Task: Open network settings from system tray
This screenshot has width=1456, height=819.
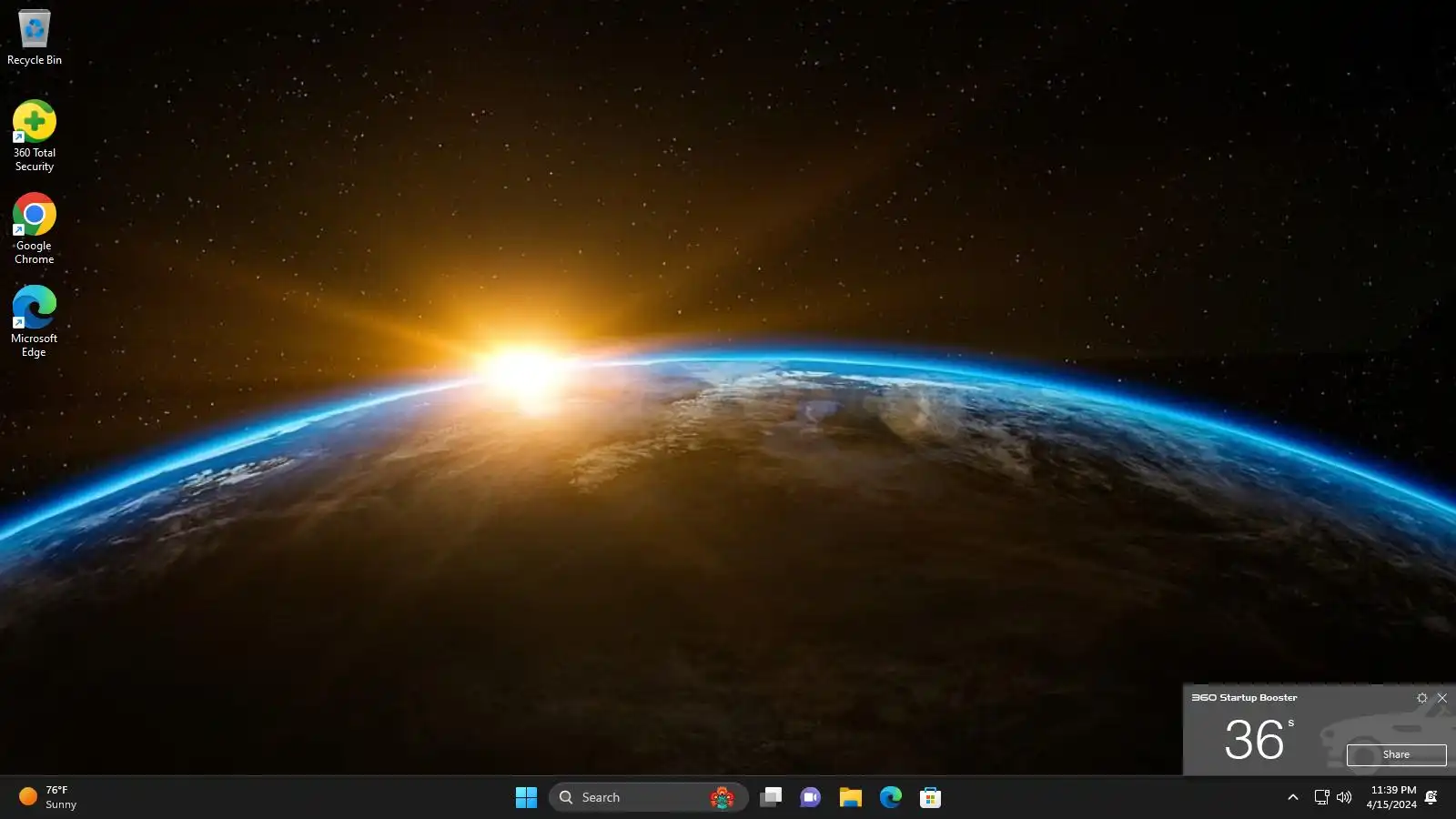Action: [x=1321, y=797]
